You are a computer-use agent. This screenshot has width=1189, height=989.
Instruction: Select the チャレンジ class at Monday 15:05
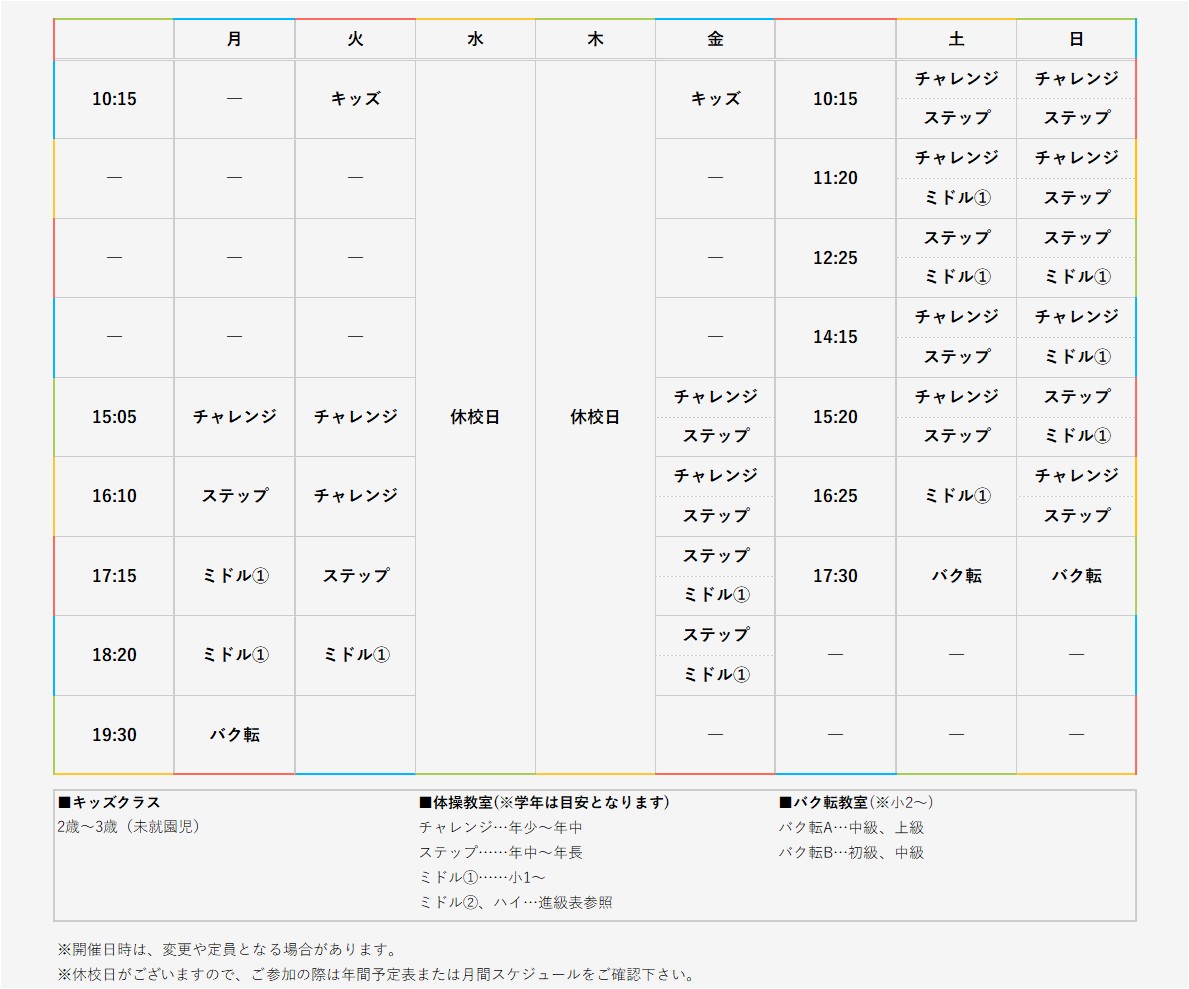tap(234, 416)
